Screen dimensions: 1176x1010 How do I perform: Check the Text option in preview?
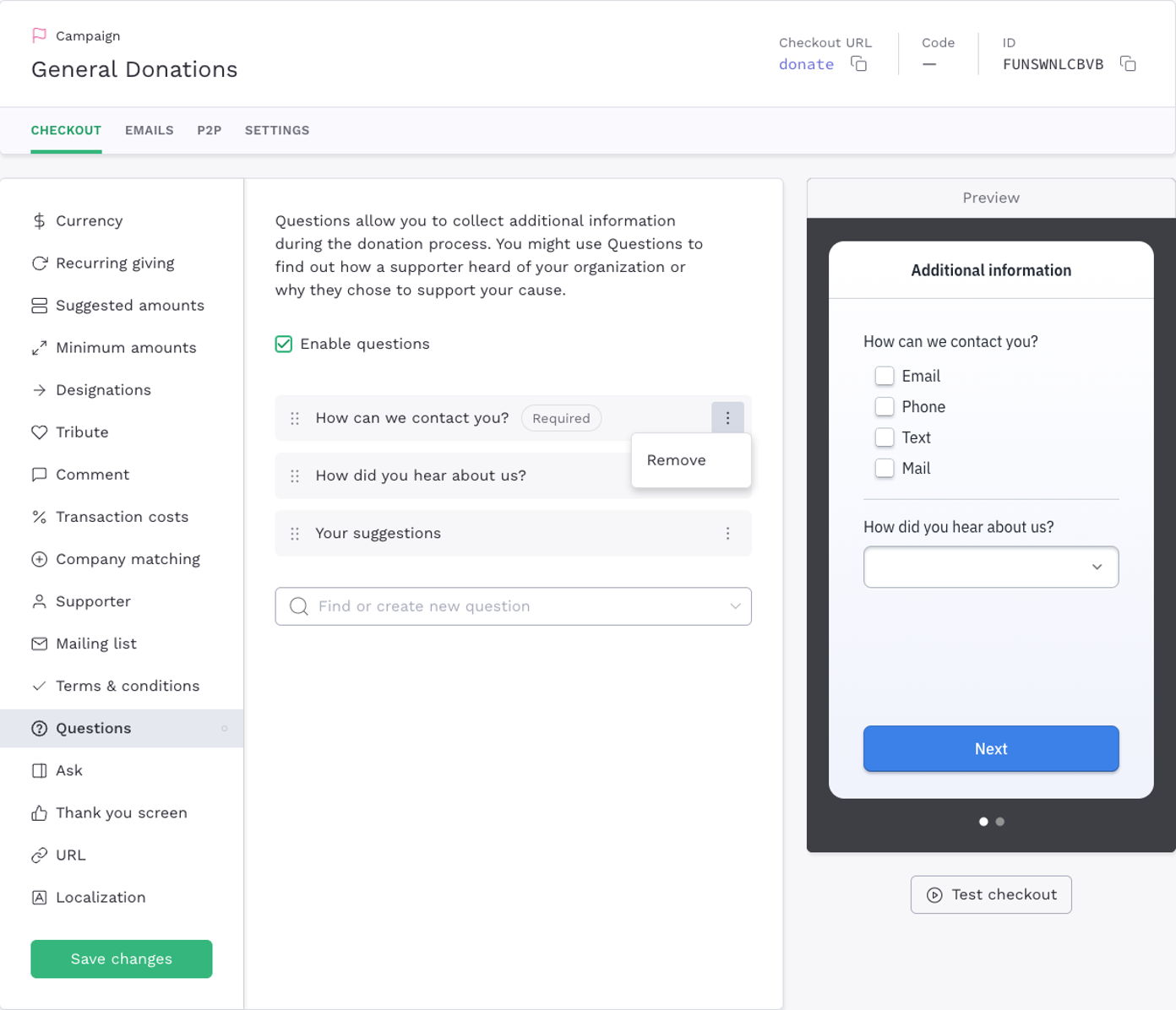(x=885, y=437)
